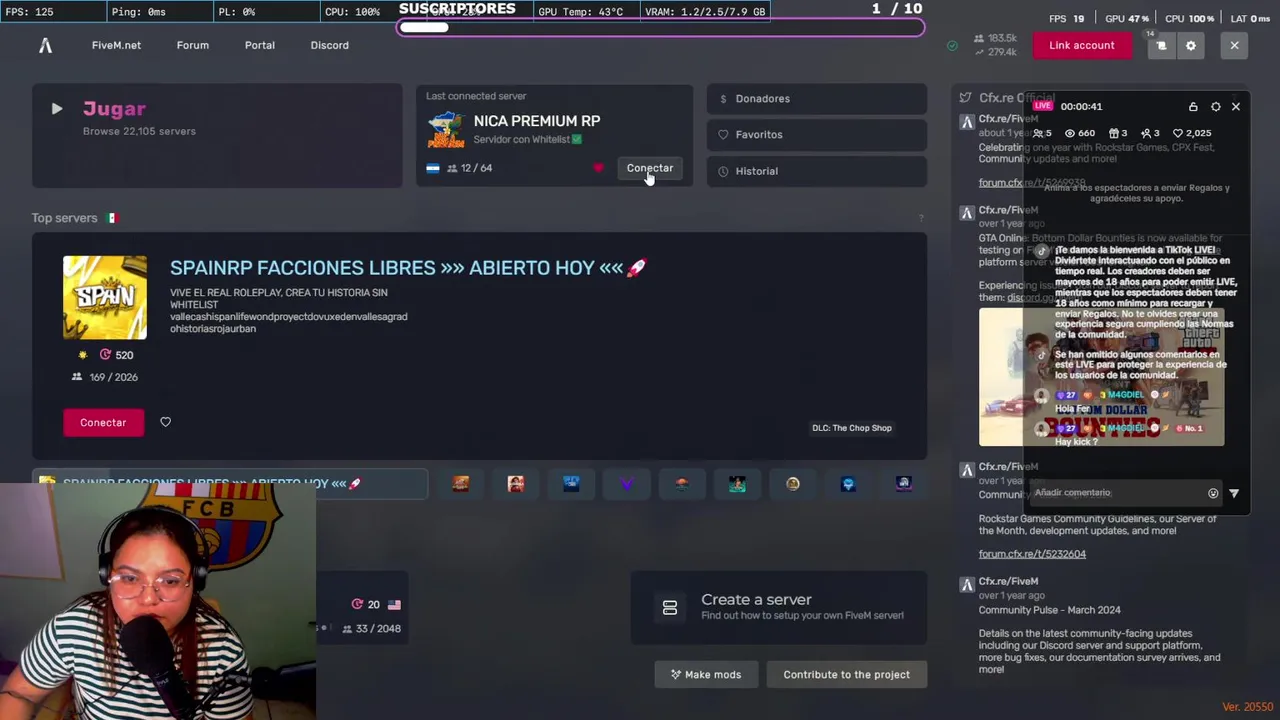This screenshot has width=1280, height=720.
Task: Click viewers eye icon showing 660
Action: (x=1070, y=133)
